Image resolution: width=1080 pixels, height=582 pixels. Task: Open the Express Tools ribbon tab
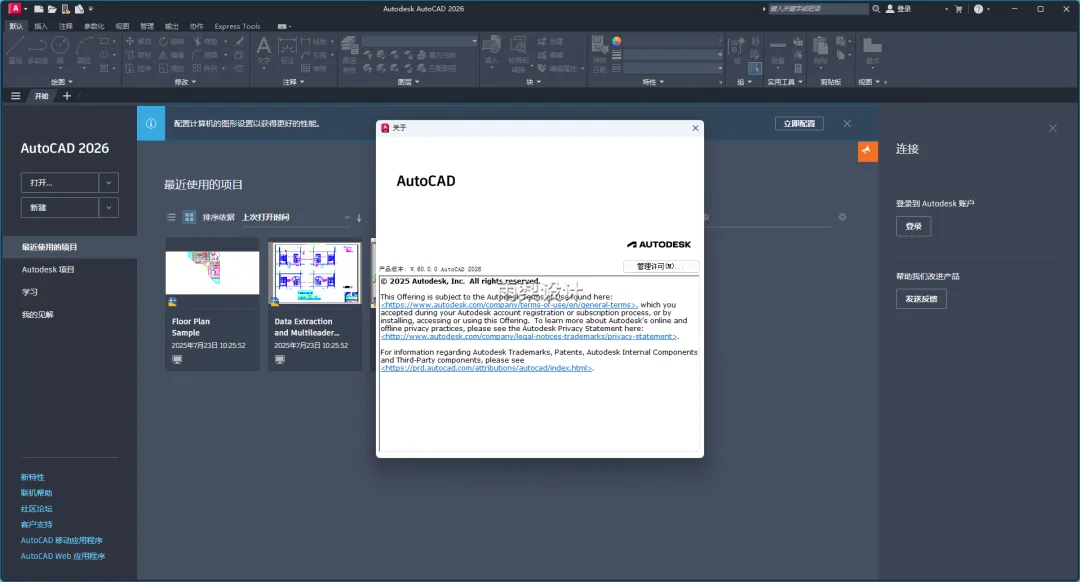click(237, 26)
